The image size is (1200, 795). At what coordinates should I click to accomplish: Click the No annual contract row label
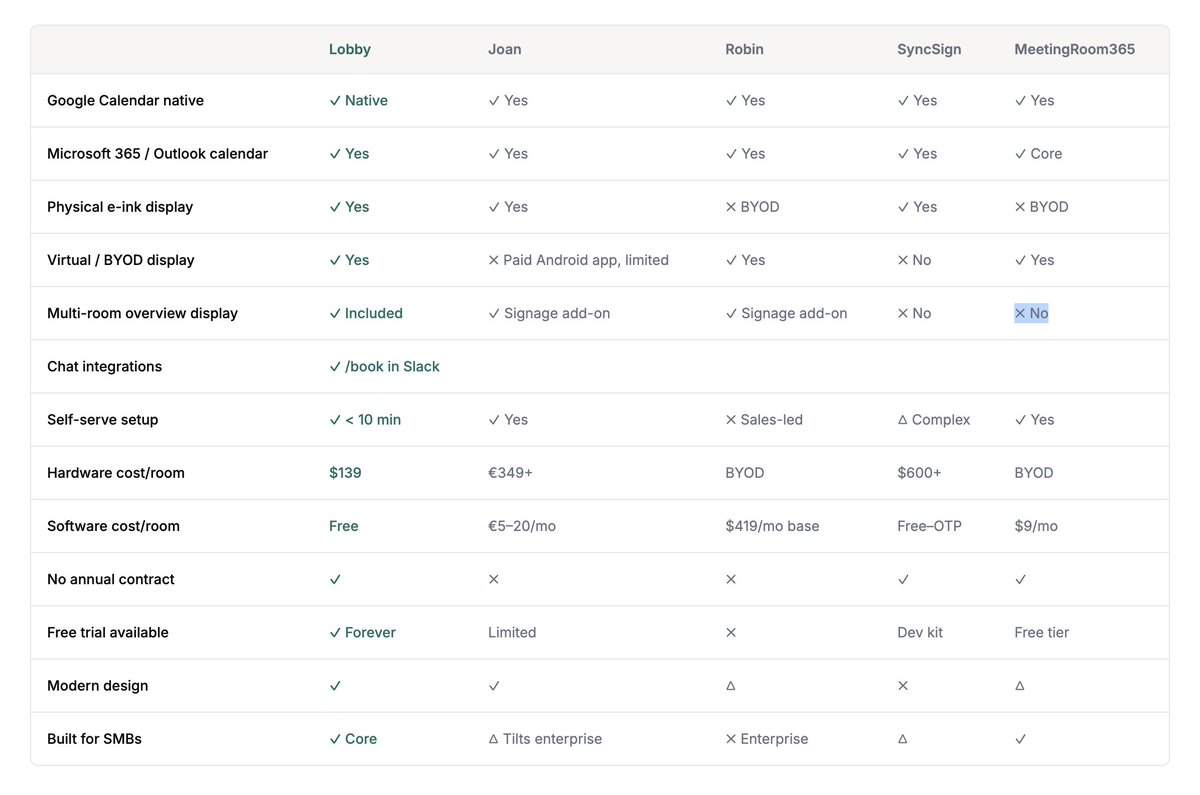click(111, 579)
